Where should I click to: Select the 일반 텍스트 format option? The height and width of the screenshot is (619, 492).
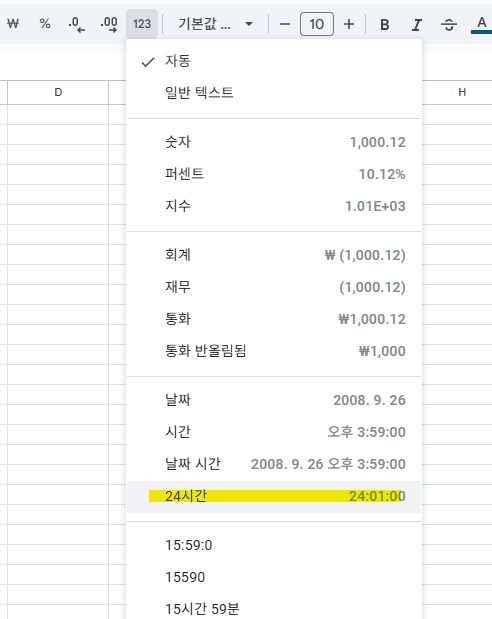274,93
